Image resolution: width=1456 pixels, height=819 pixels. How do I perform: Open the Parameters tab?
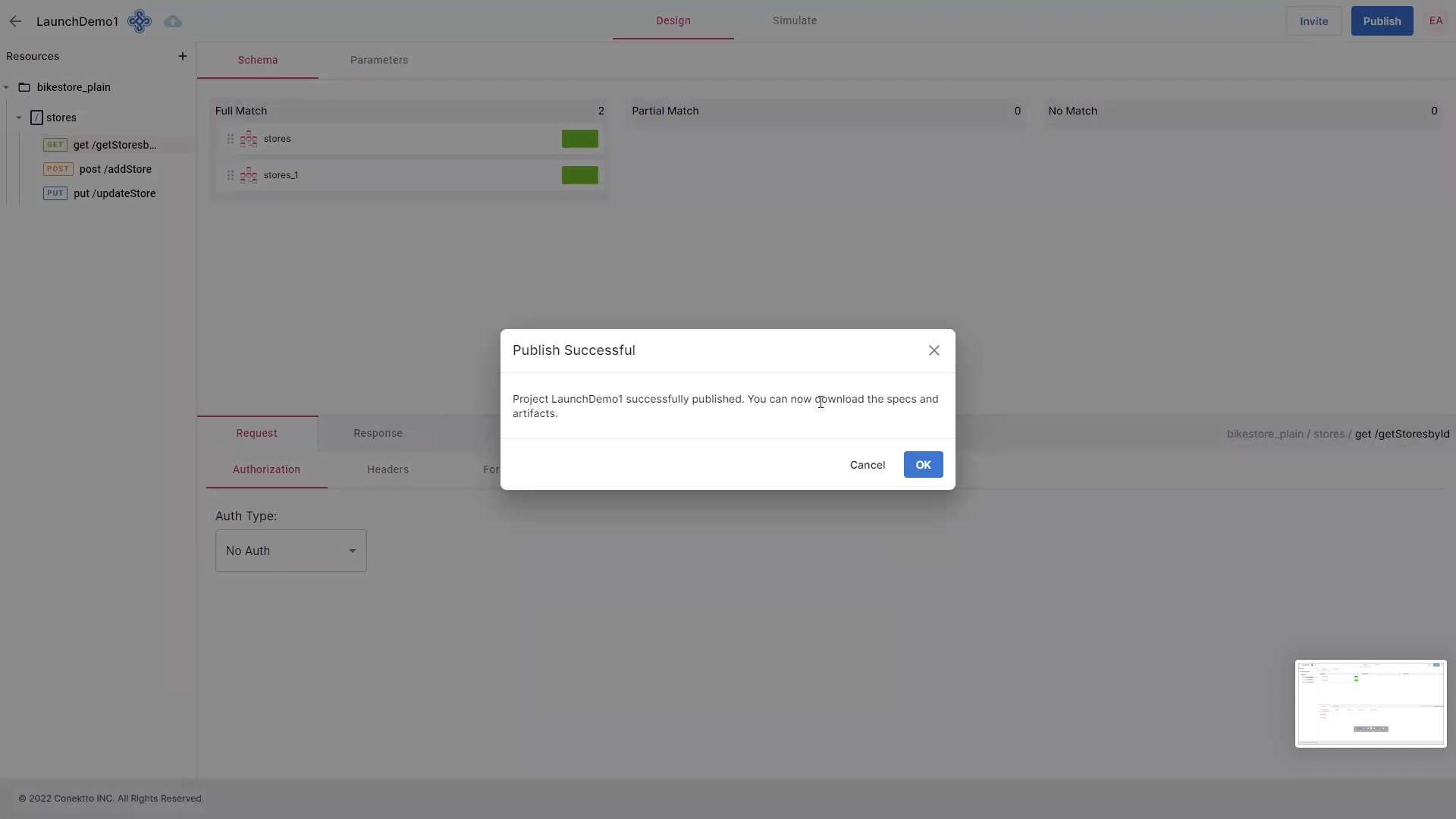coord(378,60)
